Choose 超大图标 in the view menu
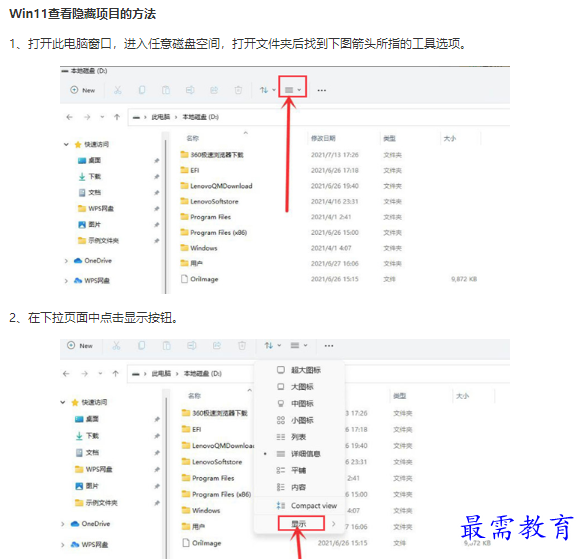 click(299, 370)
